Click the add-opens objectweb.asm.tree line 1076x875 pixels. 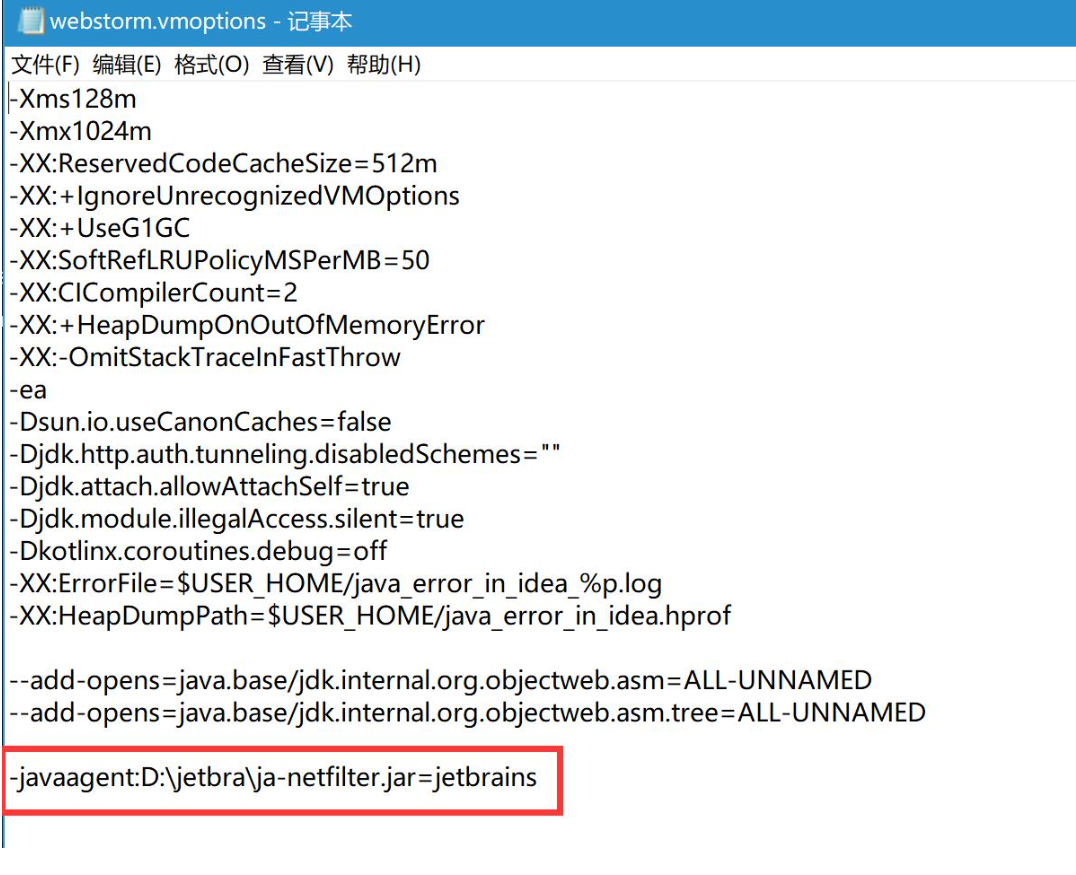coord(467,712)
